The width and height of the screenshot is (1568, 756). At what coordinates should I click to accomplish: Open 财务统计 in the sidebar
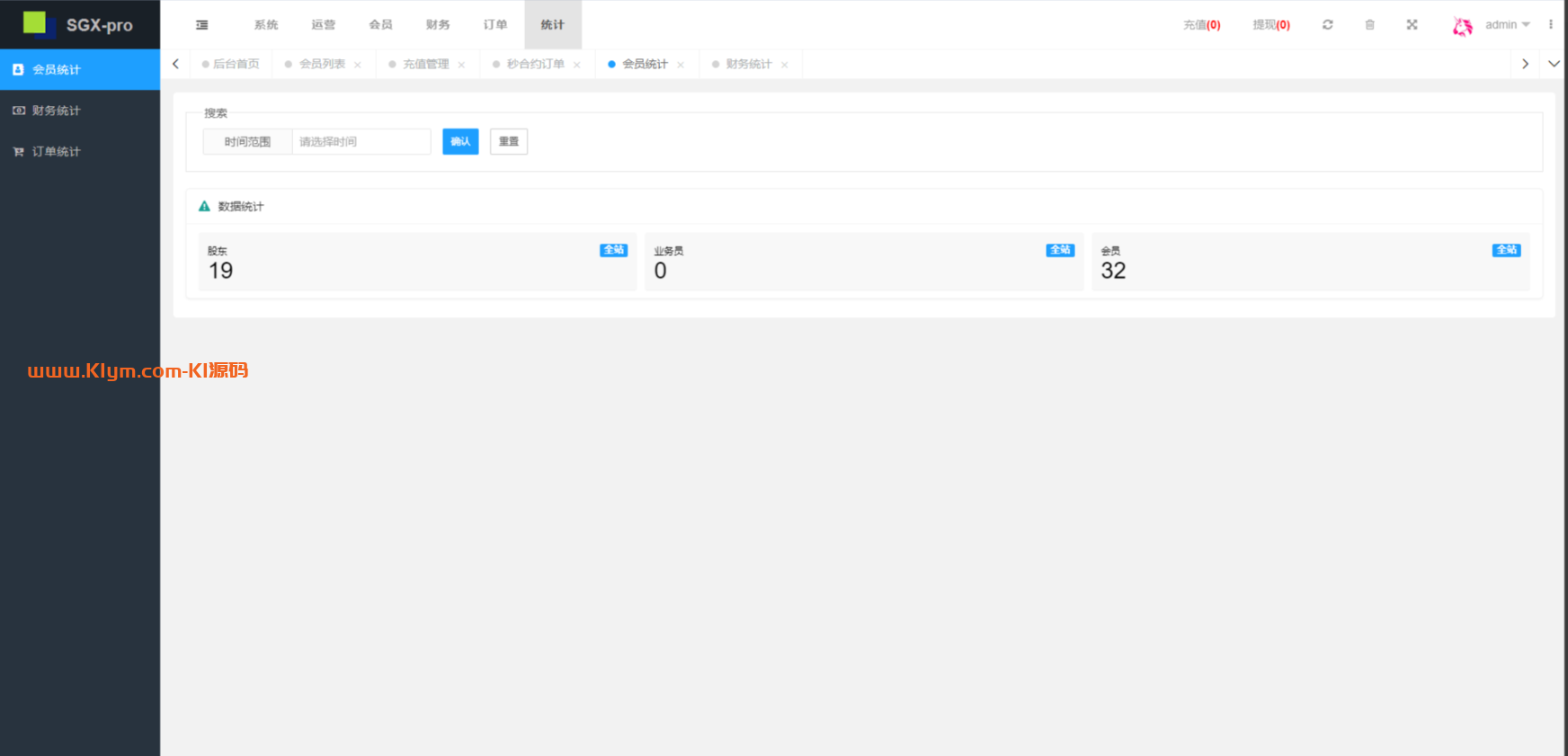point(80,111)
